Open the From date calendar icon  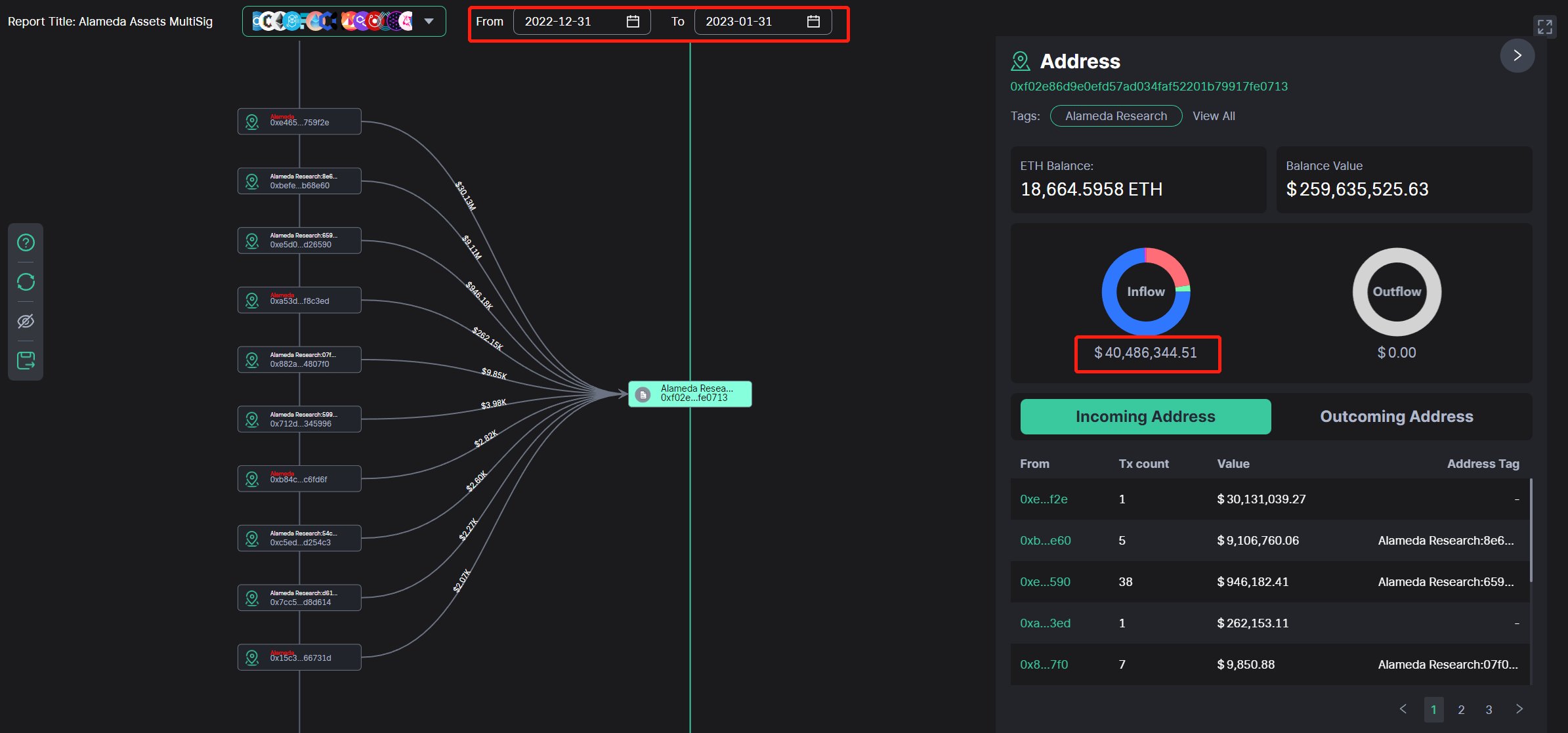pyautogui.click(x=633, y=22)
